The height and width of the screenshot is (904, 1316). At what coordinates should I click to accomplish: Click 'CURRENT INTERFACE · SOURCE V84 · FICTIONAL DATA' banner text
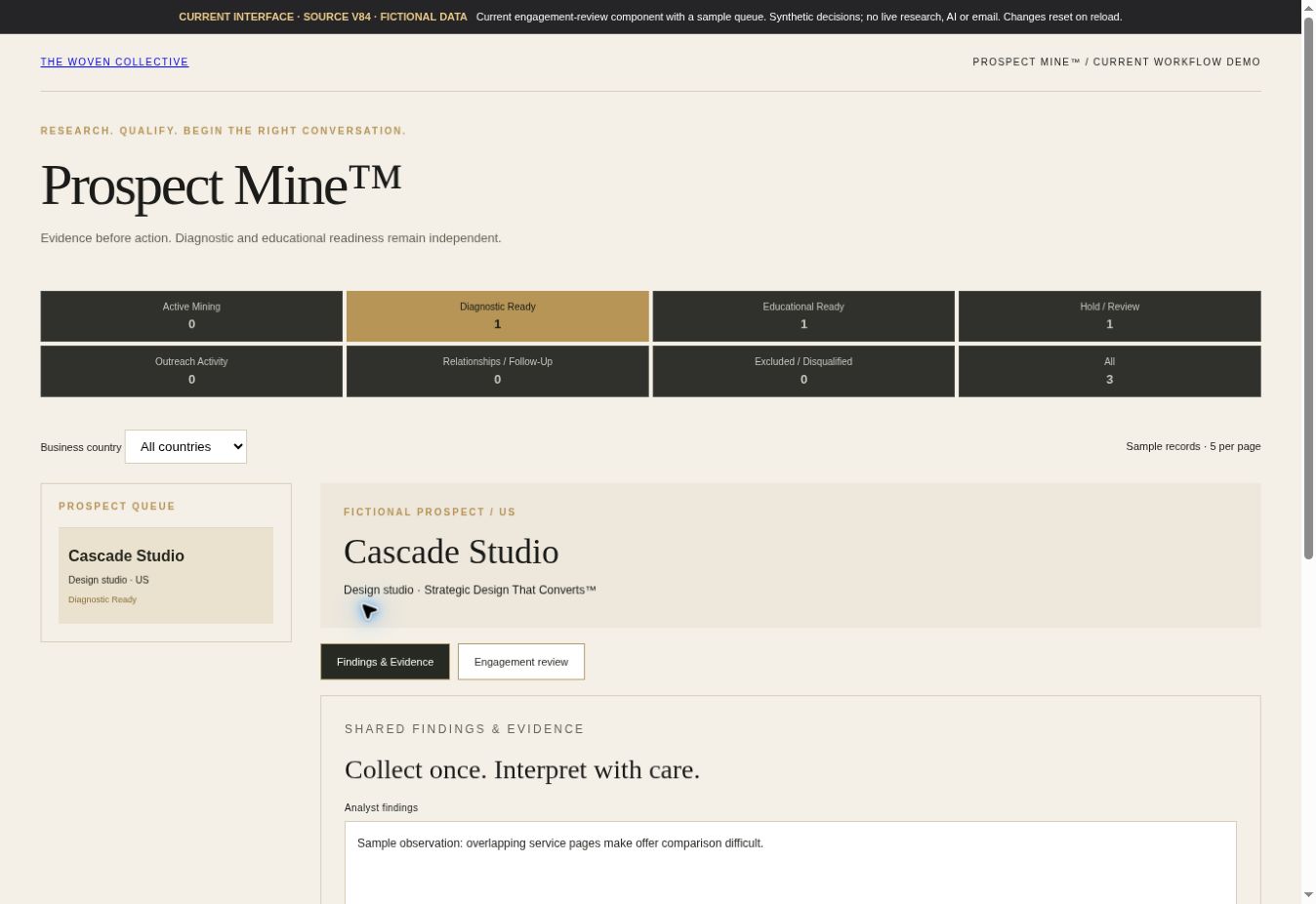pyautogui.click(x=323, y=17)
